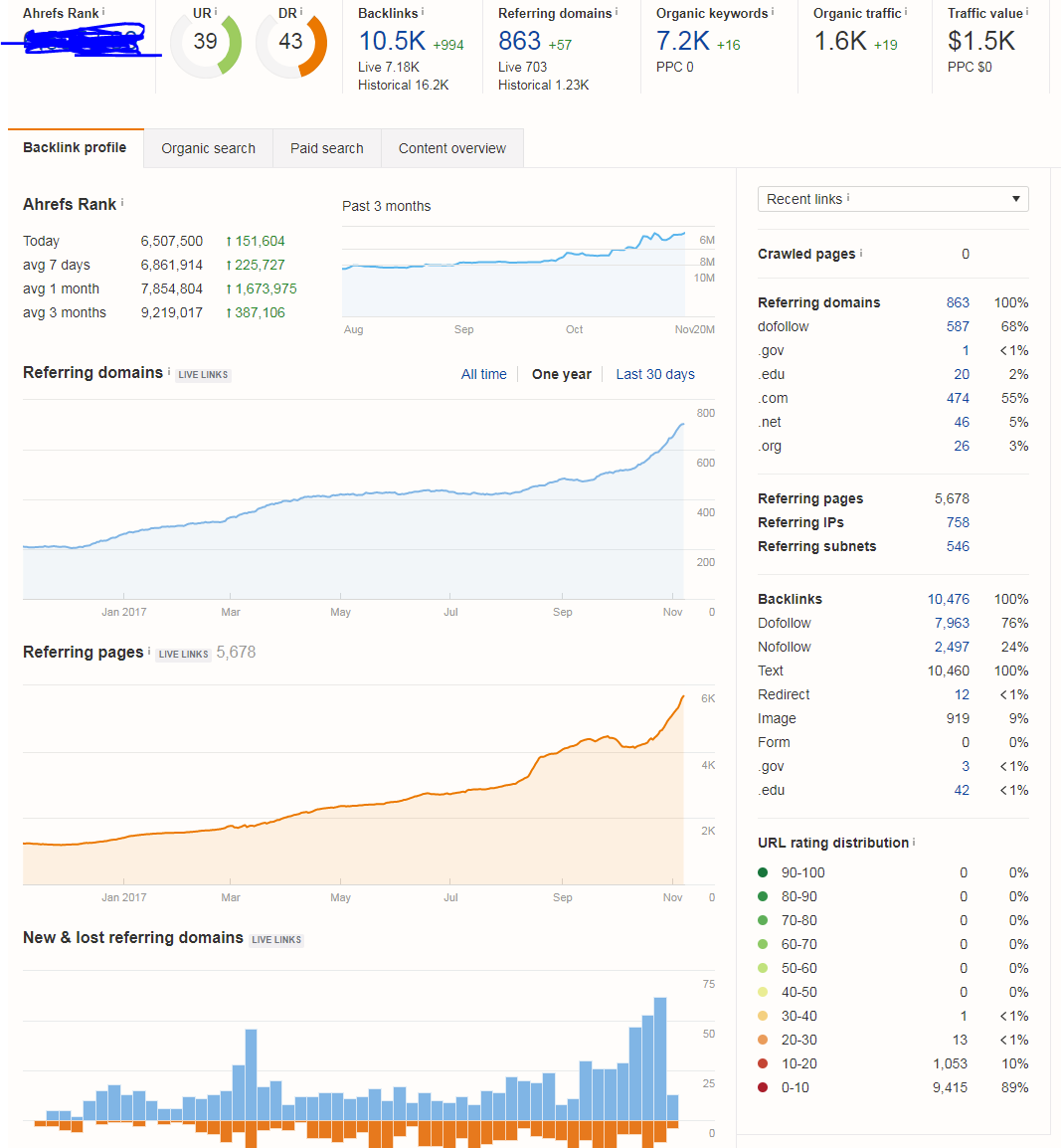Select All time range for Referring domains
Viewport: 1061px width, 1148px height.
click(x=483, y=374)
